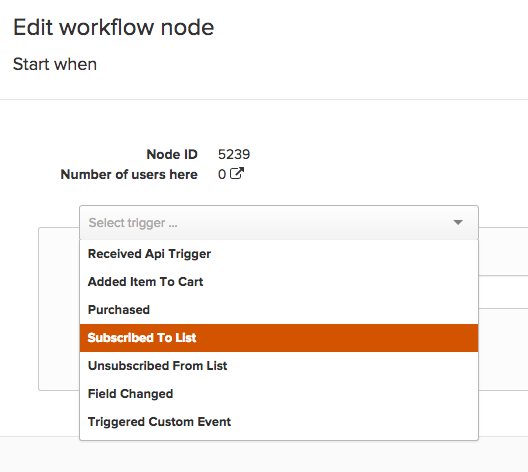Select the Purchased trigger option
This screenshot has height=472, width=528.
(279, 310)
